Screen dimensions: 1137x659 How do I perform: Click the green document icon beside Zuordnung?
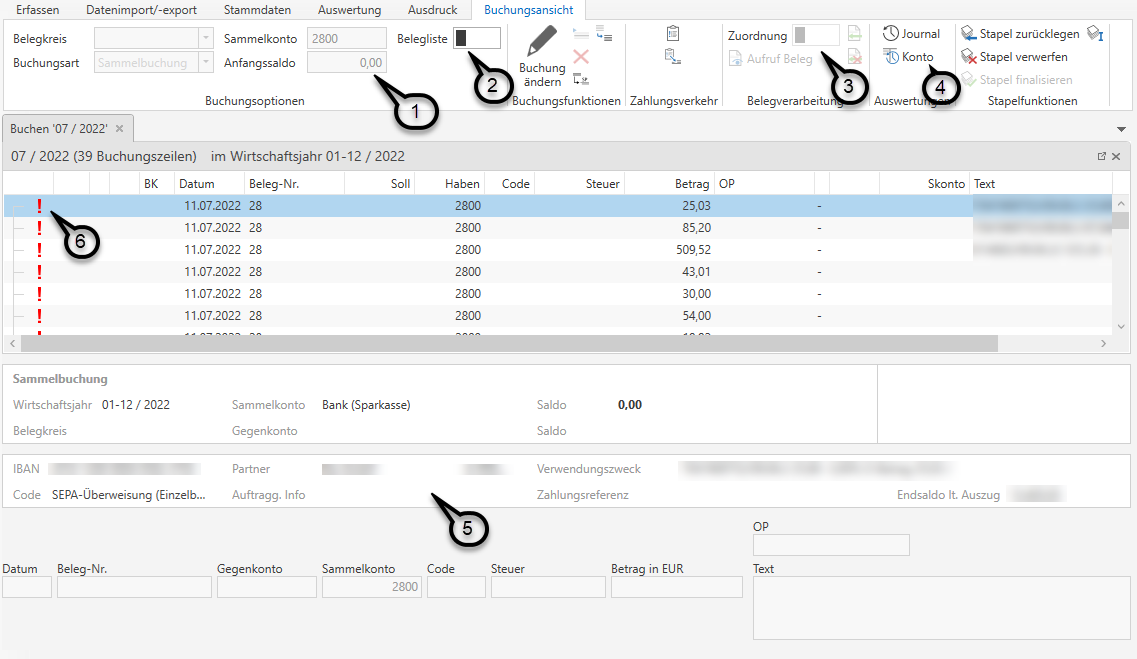point(854,35)
